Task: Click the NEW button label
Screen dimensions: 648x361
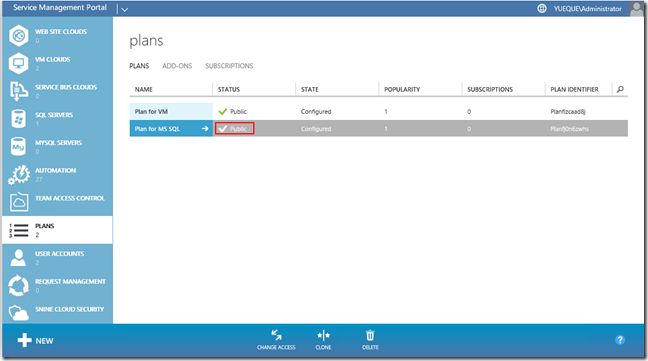Action: click(44, 341)
